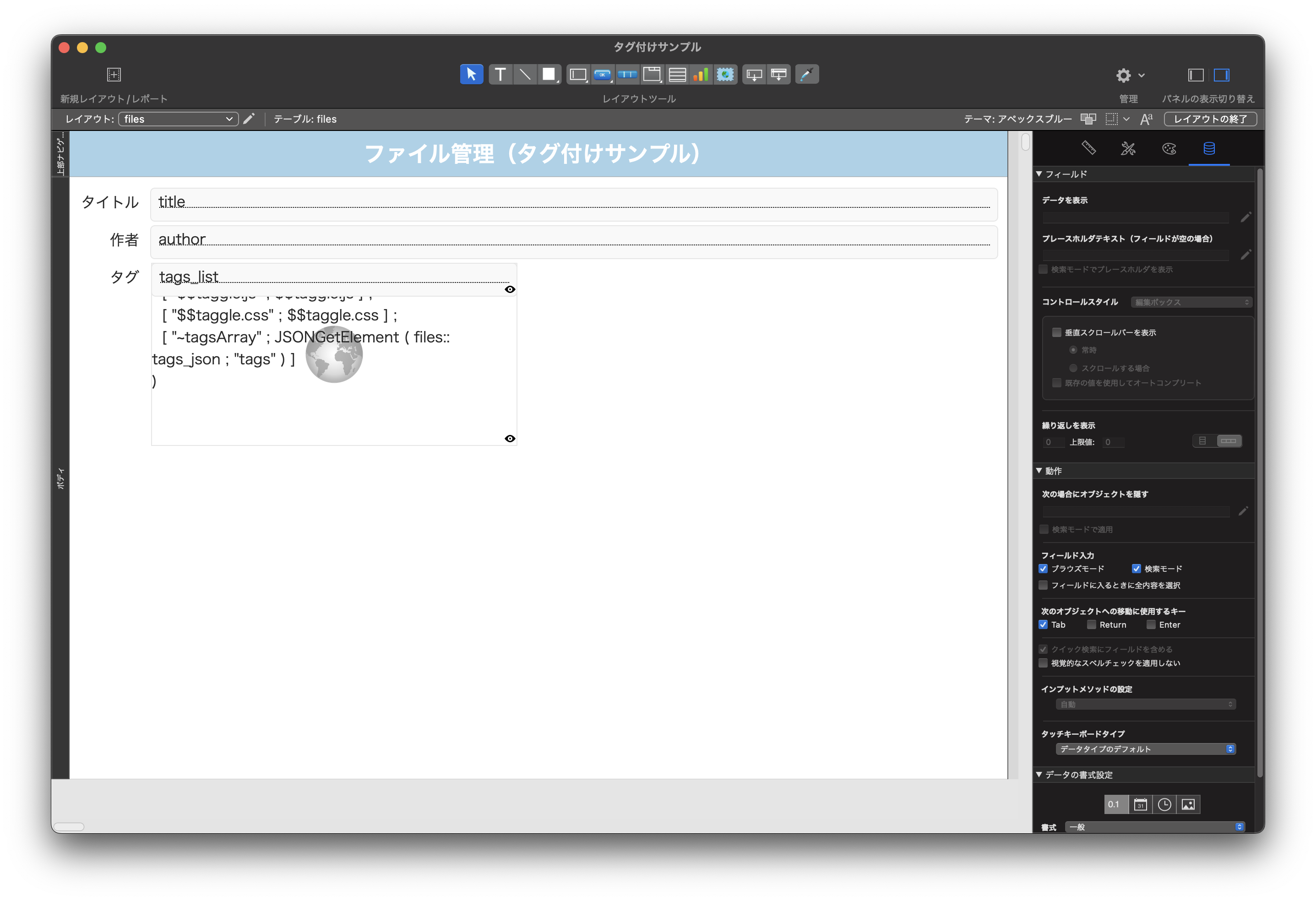Select the author field
This screenshot has height=901, width=1316.
[x=574, y=242]
